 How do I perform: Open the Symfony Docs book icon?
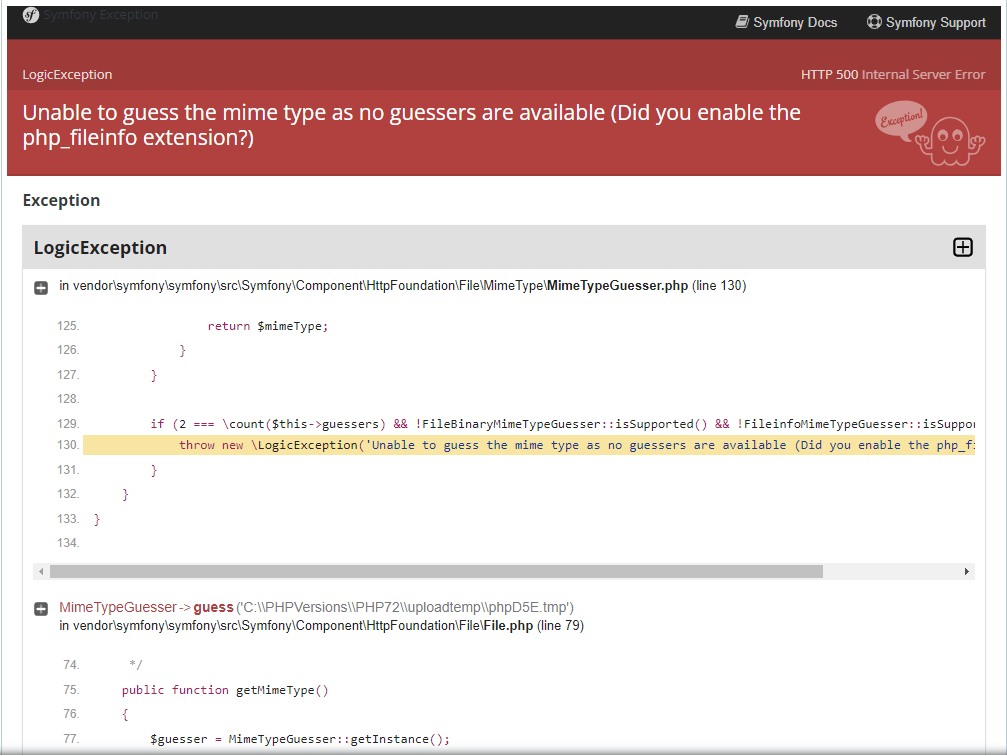point(742,22)
